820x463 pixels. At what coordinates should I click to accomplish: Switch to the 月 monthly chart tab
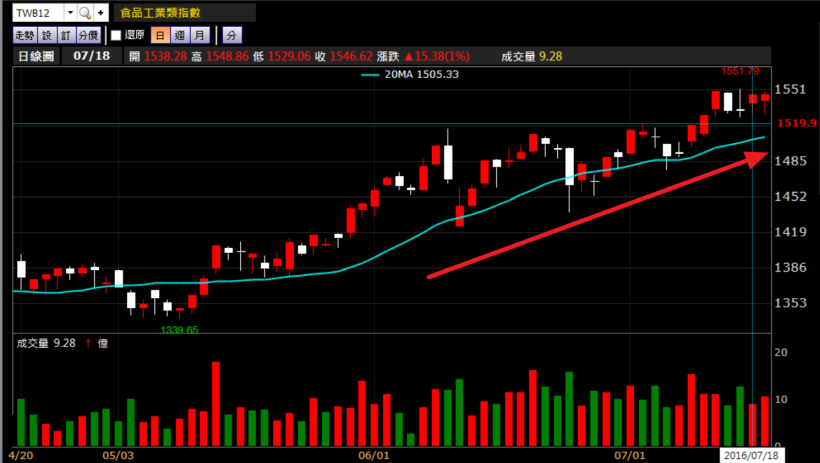200,36
